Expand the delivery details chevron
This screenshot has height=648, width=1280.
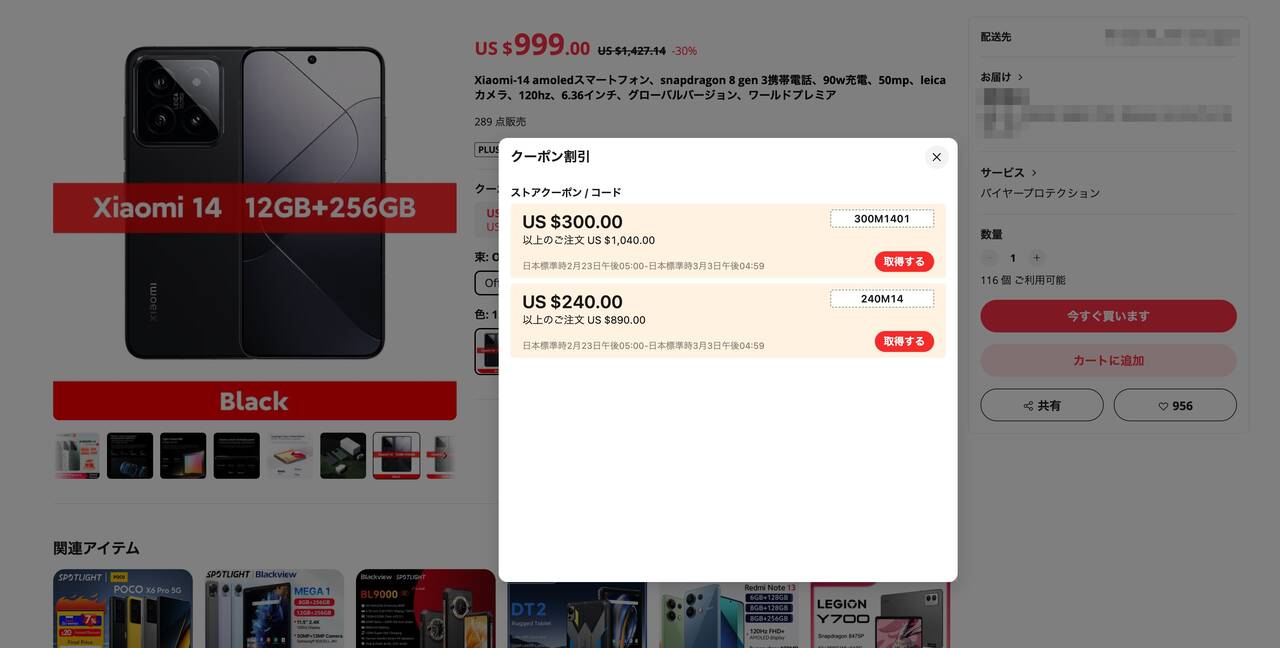(x=1020, y=77)
